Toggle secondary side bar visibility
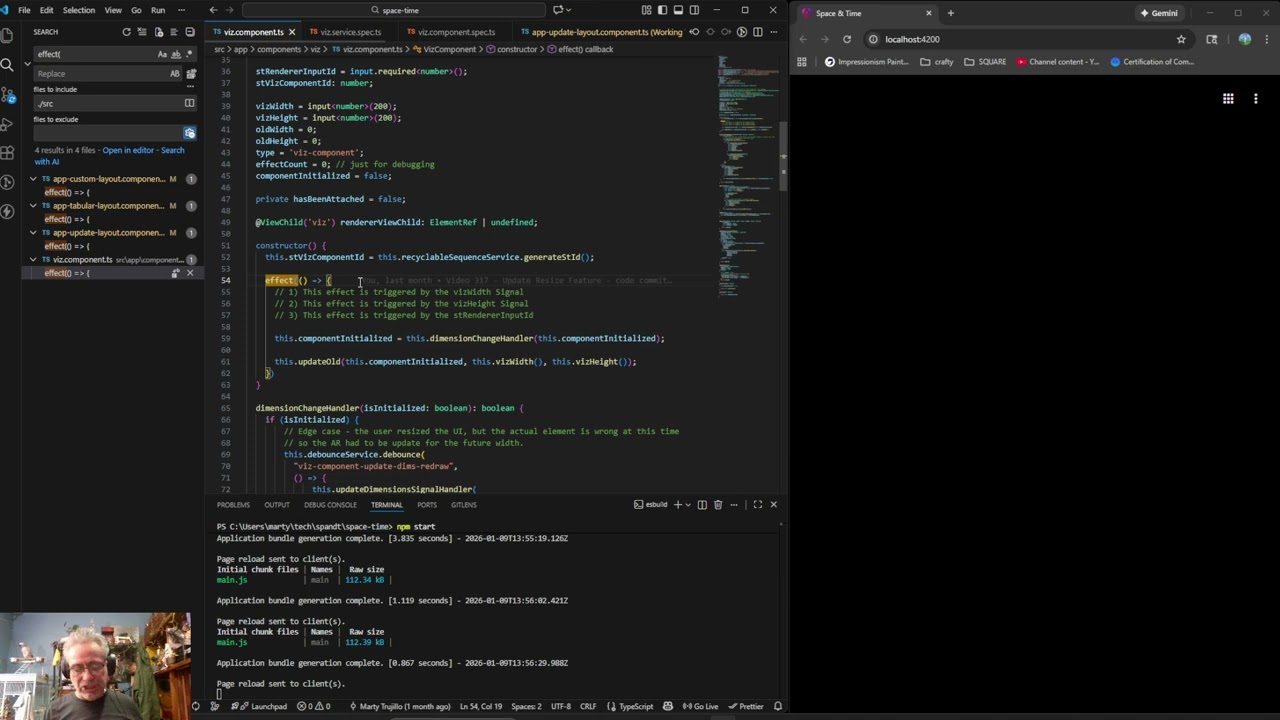 pos(695,10)
